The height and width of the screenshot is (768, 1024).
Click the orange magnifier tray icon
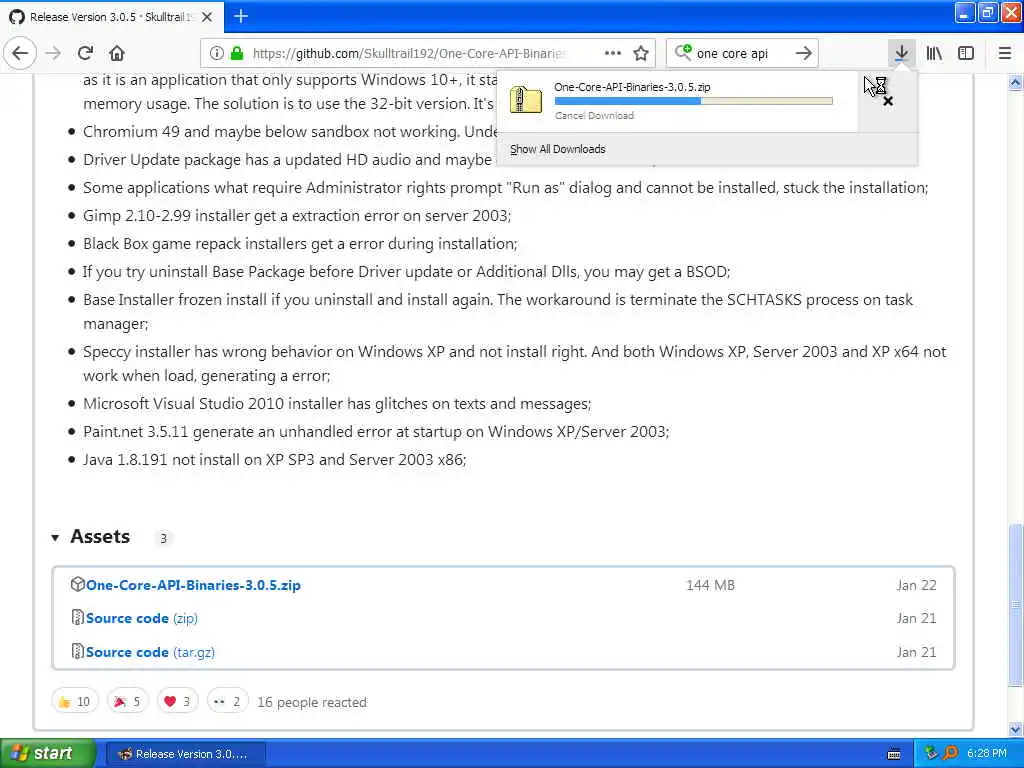(x=950, y=753)
